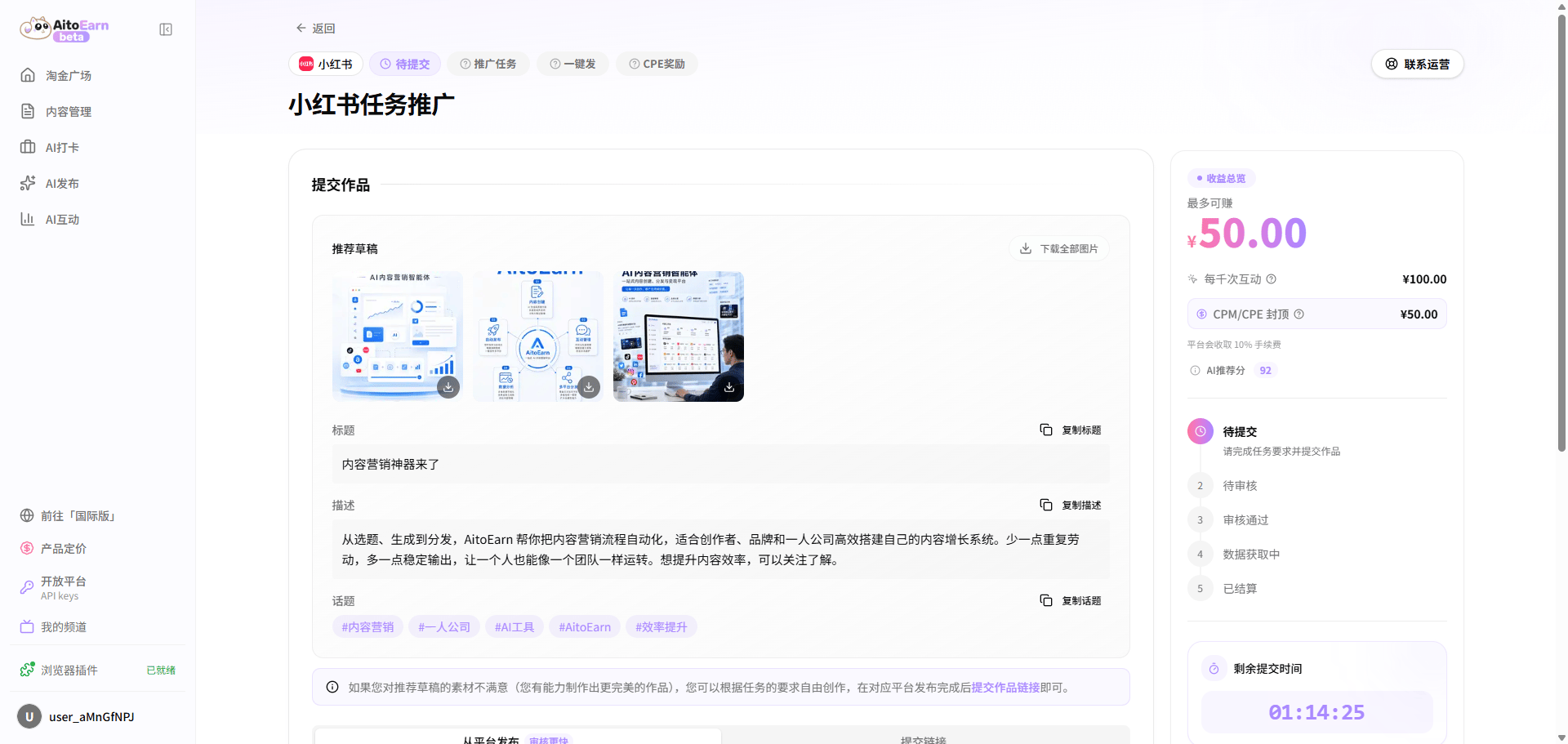The width and height of the screenshot is (1568, 744).
Task: Contact operations via 联系运营 button
Action: coord(1418,64)
